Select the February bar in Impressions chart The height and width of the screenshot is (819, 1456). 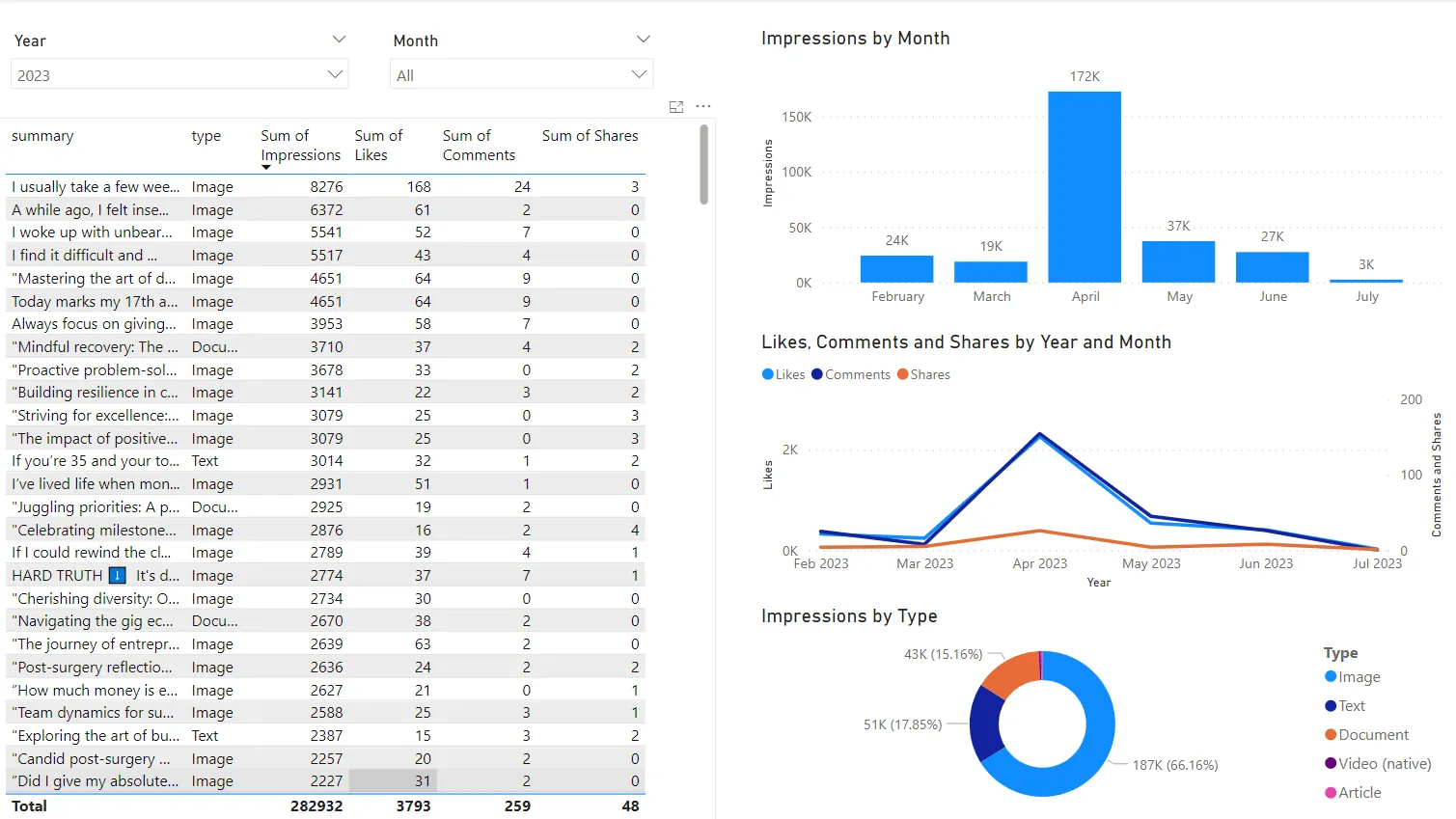point(896,268)
